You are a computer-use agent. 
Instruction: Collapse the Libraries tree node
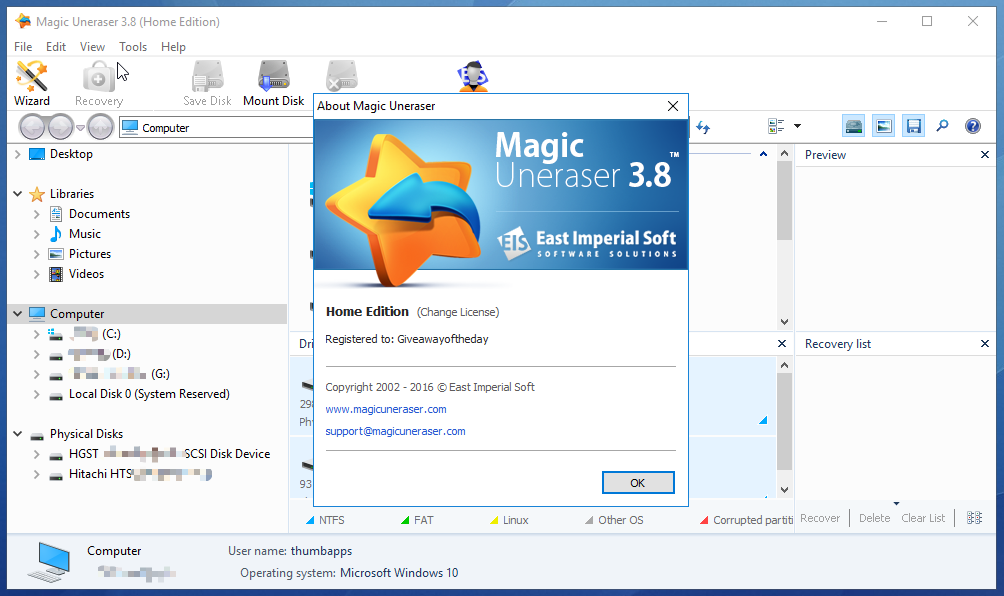tap(17, 193)
